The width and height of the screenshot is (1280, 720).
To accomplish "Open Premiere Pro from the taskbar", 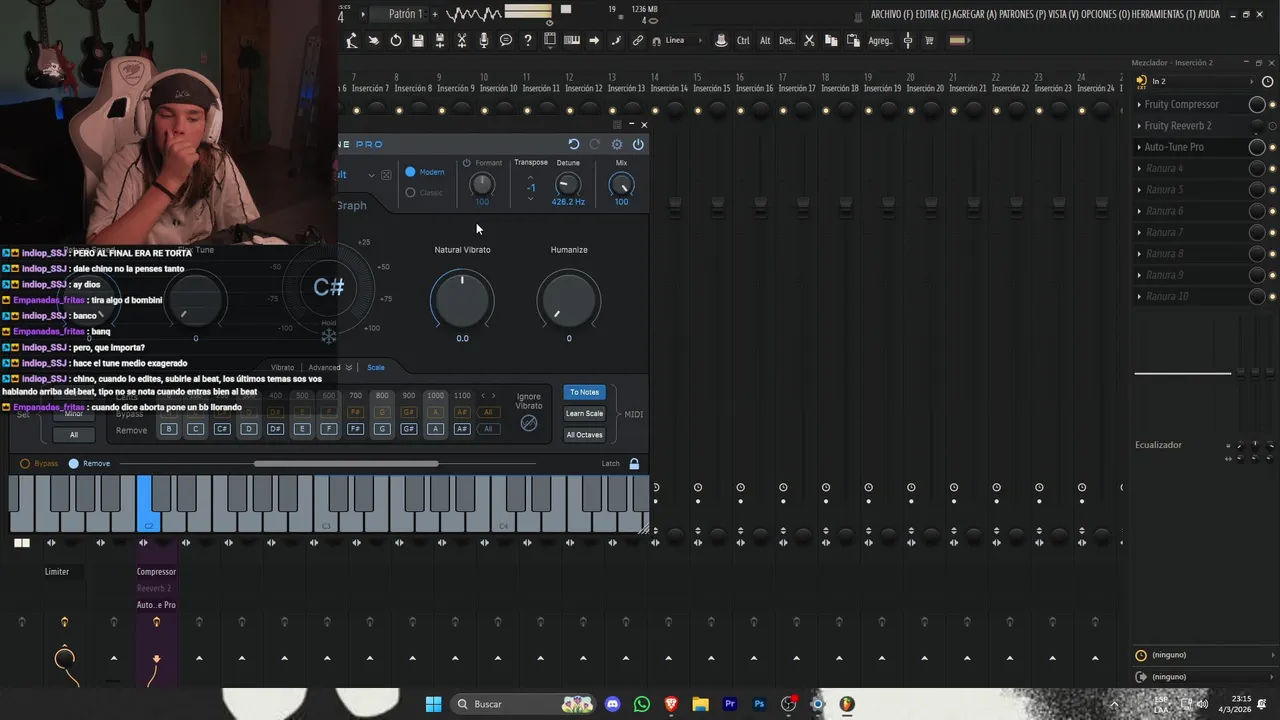I will point(730,704).
